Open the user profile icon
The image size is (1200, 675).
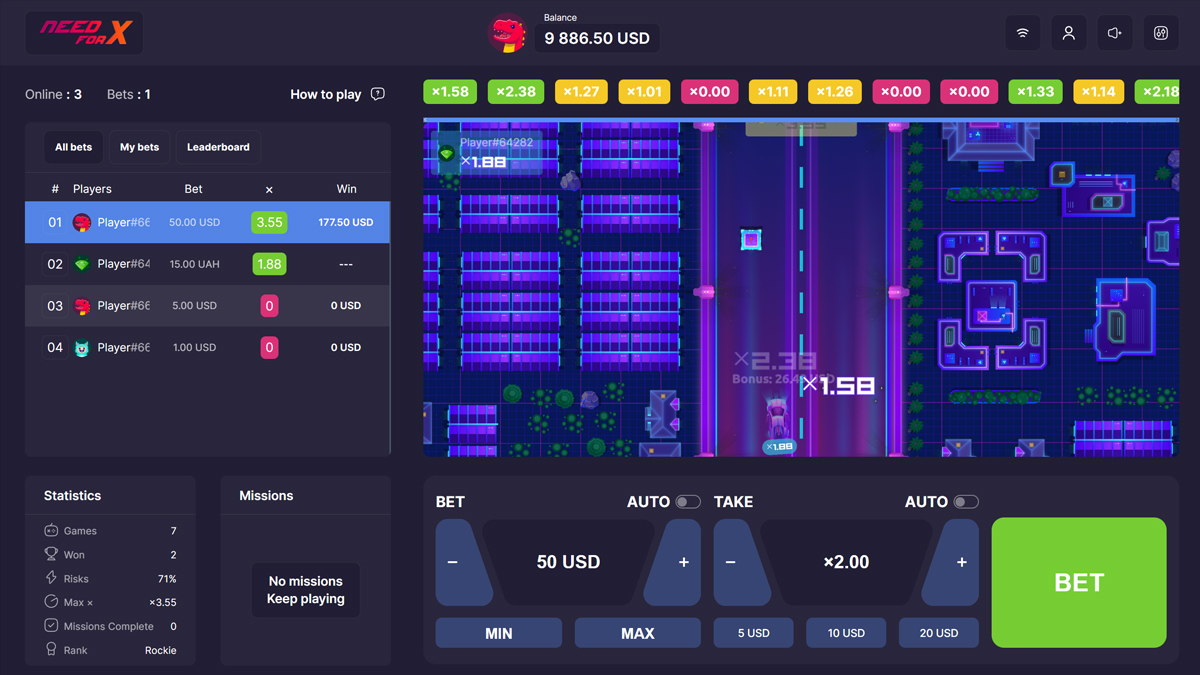click(x=1068, y=33)
